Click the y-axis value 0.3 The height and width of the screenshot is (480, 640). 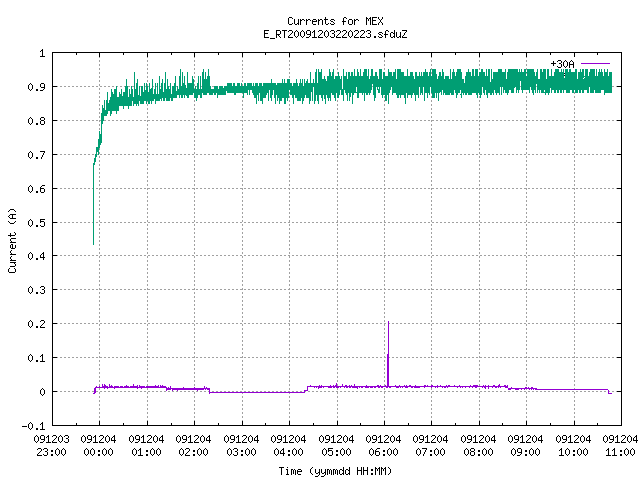(36, 290)
